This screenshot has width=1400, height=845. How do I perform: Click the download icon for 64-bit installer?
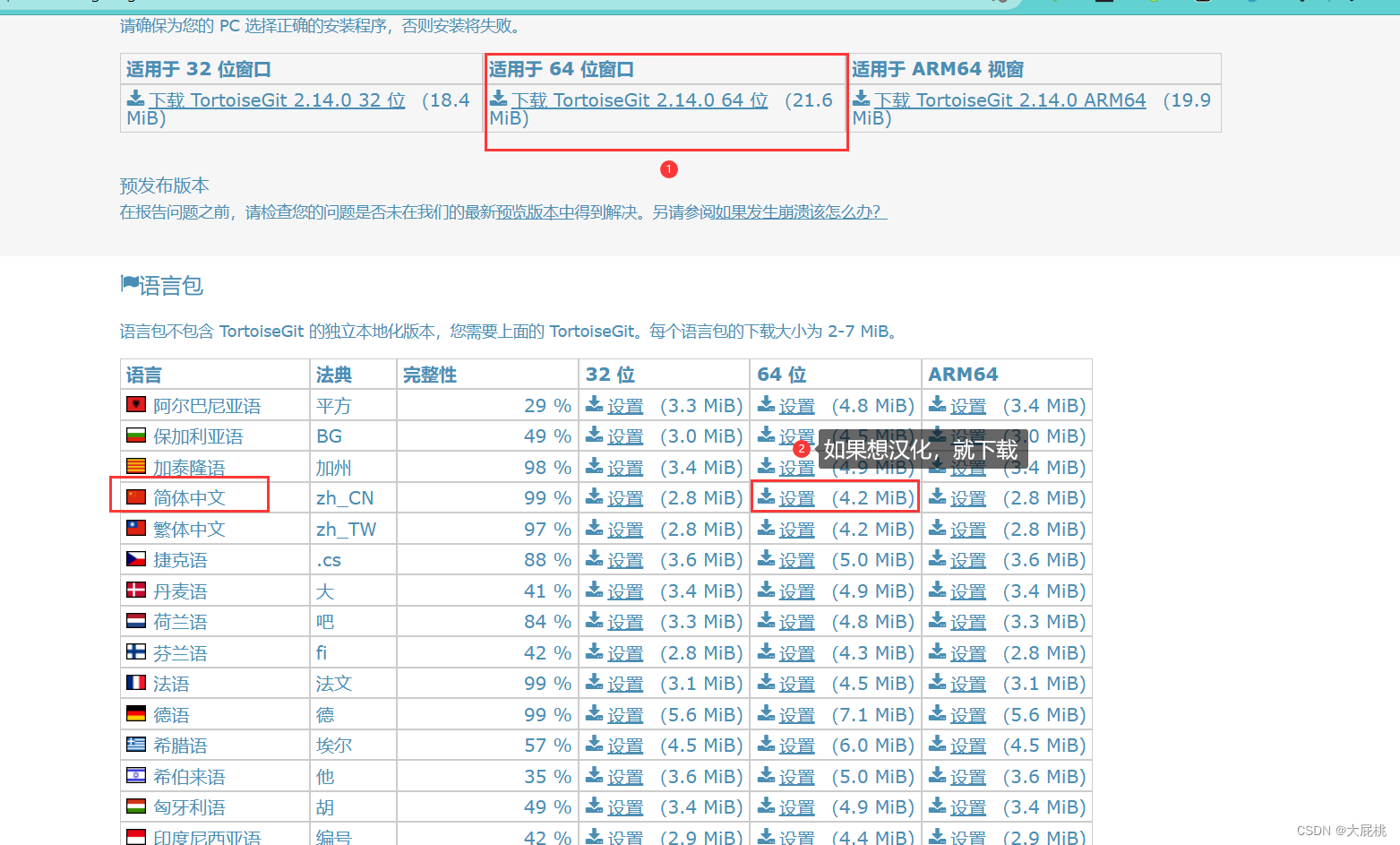pyautogui.click(x=498, y=98)
